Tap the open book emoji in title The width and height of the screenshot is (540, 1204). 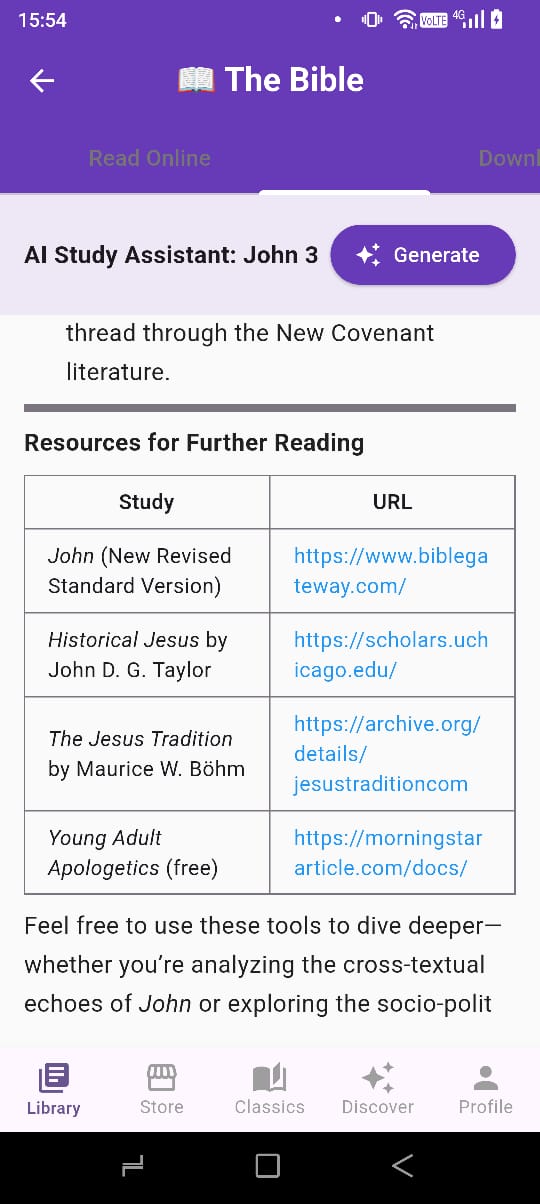[x=196, y=80]
